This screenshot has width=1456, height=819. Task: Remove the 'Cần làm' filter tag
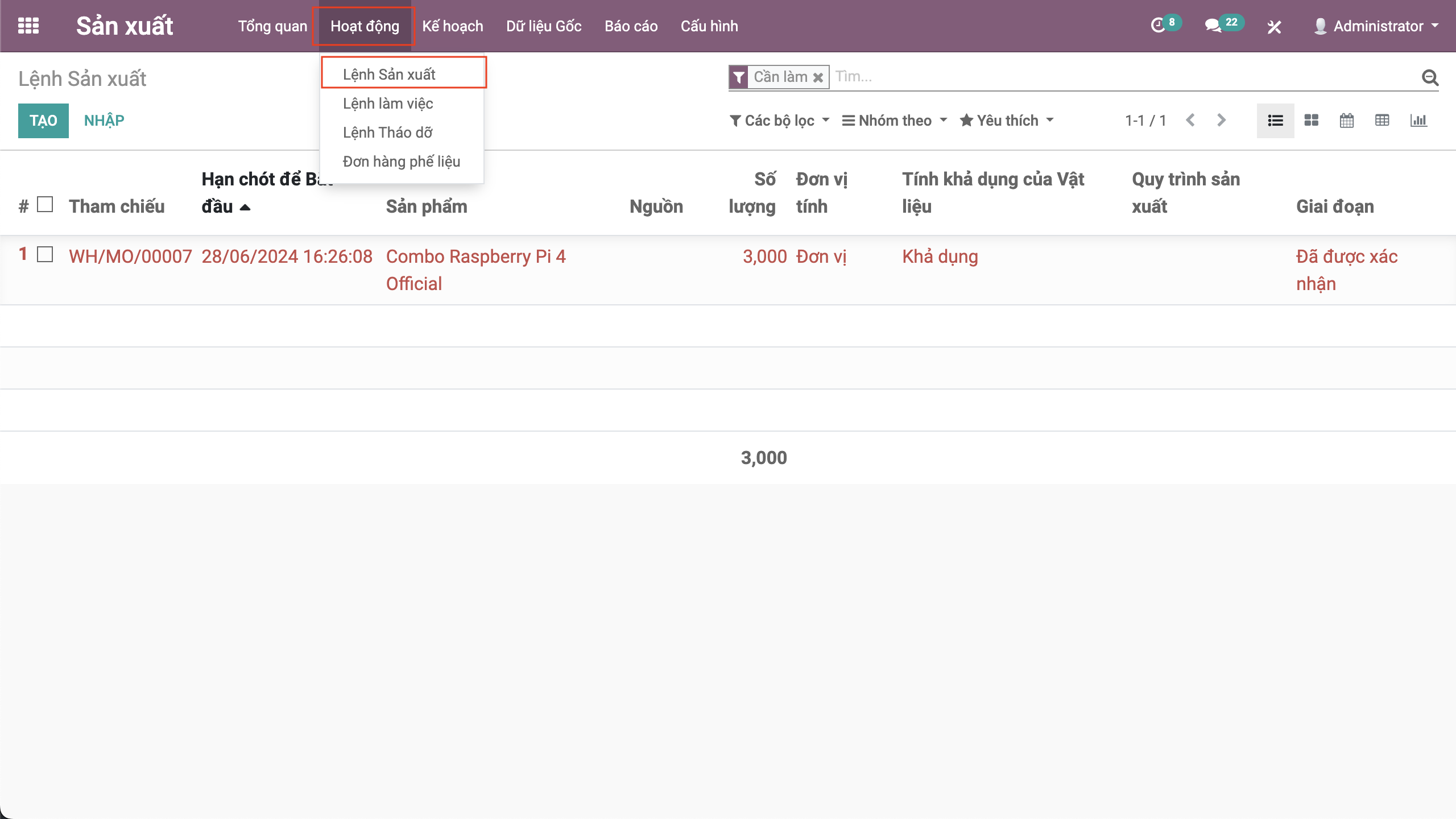point(818,77)
